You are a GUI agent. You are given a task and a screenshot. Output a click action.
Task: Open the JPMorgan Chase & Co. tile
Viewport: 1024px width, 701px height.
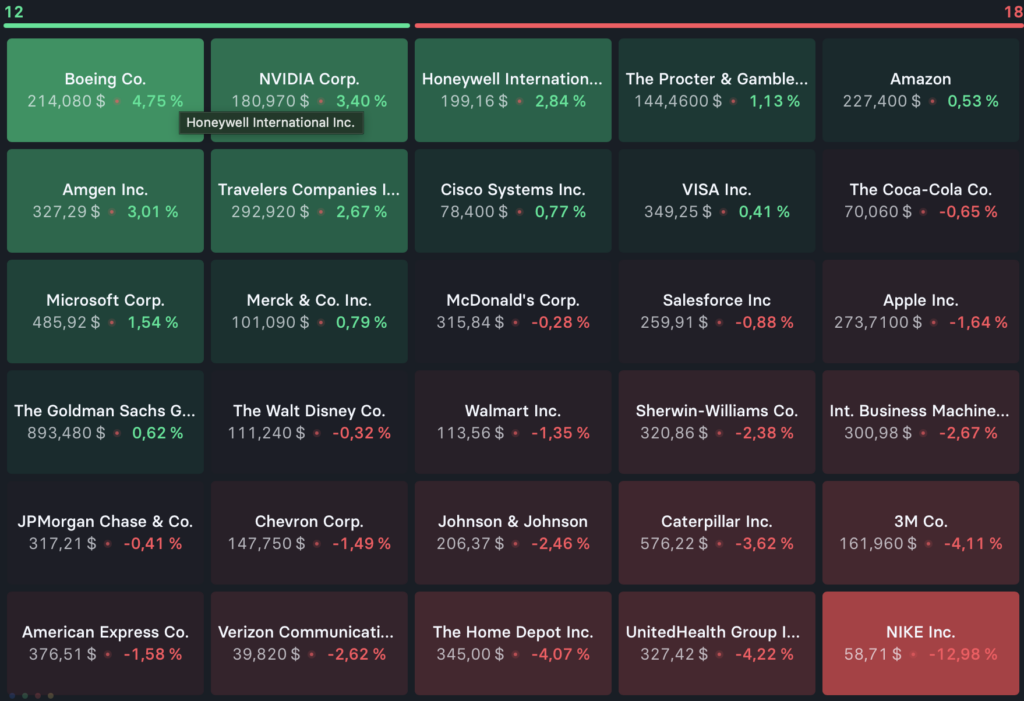coord(104,532)
